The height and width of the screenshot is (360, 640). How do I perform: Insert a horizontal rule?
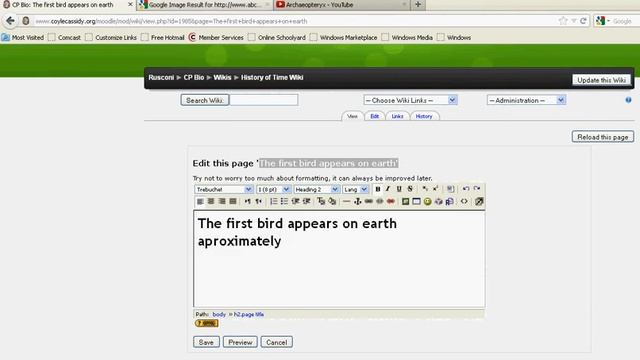(347, 201)
